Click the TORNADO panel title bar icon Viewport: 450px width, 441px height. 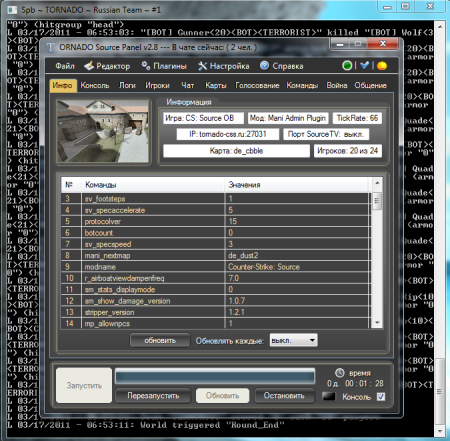coord(50,47)
